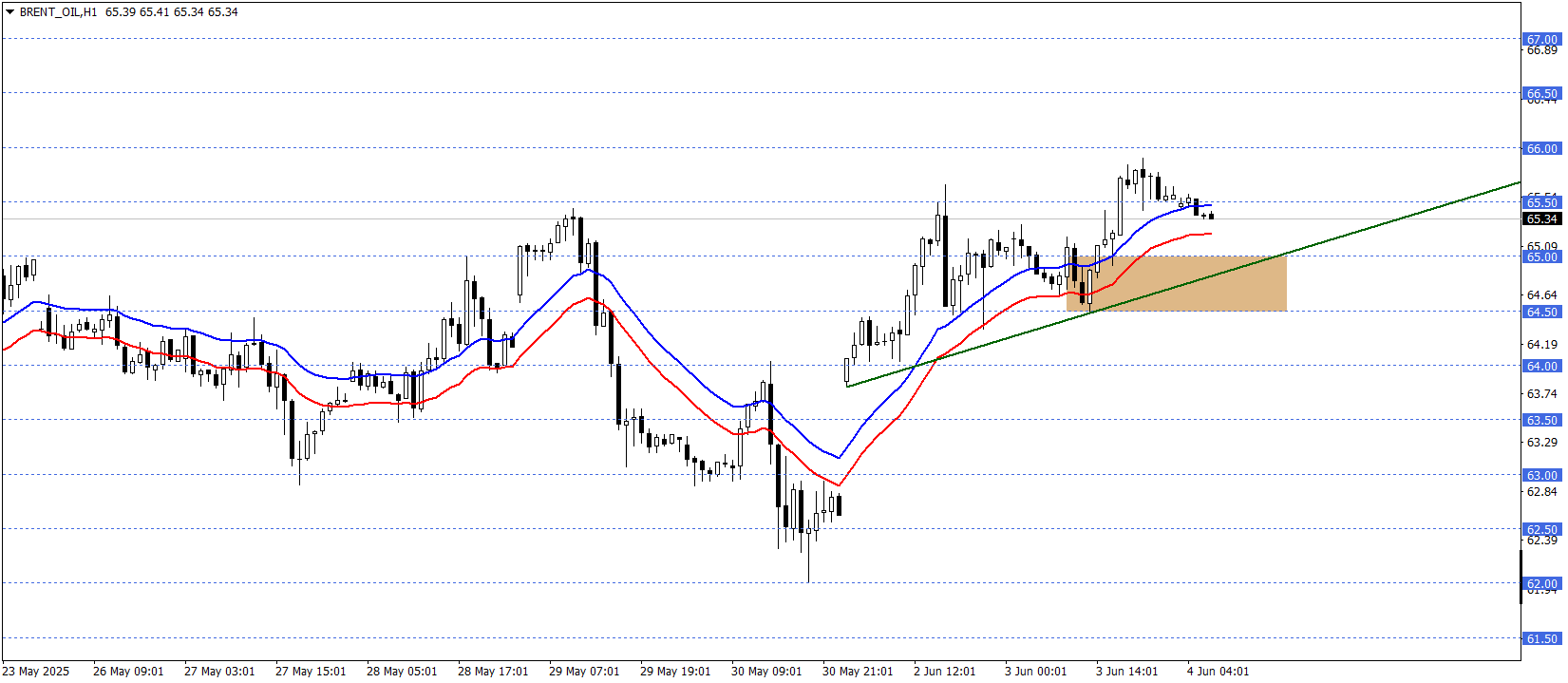
Task: Click the 4 Jun 04:01 time label
Action: tap(1219, 672)
